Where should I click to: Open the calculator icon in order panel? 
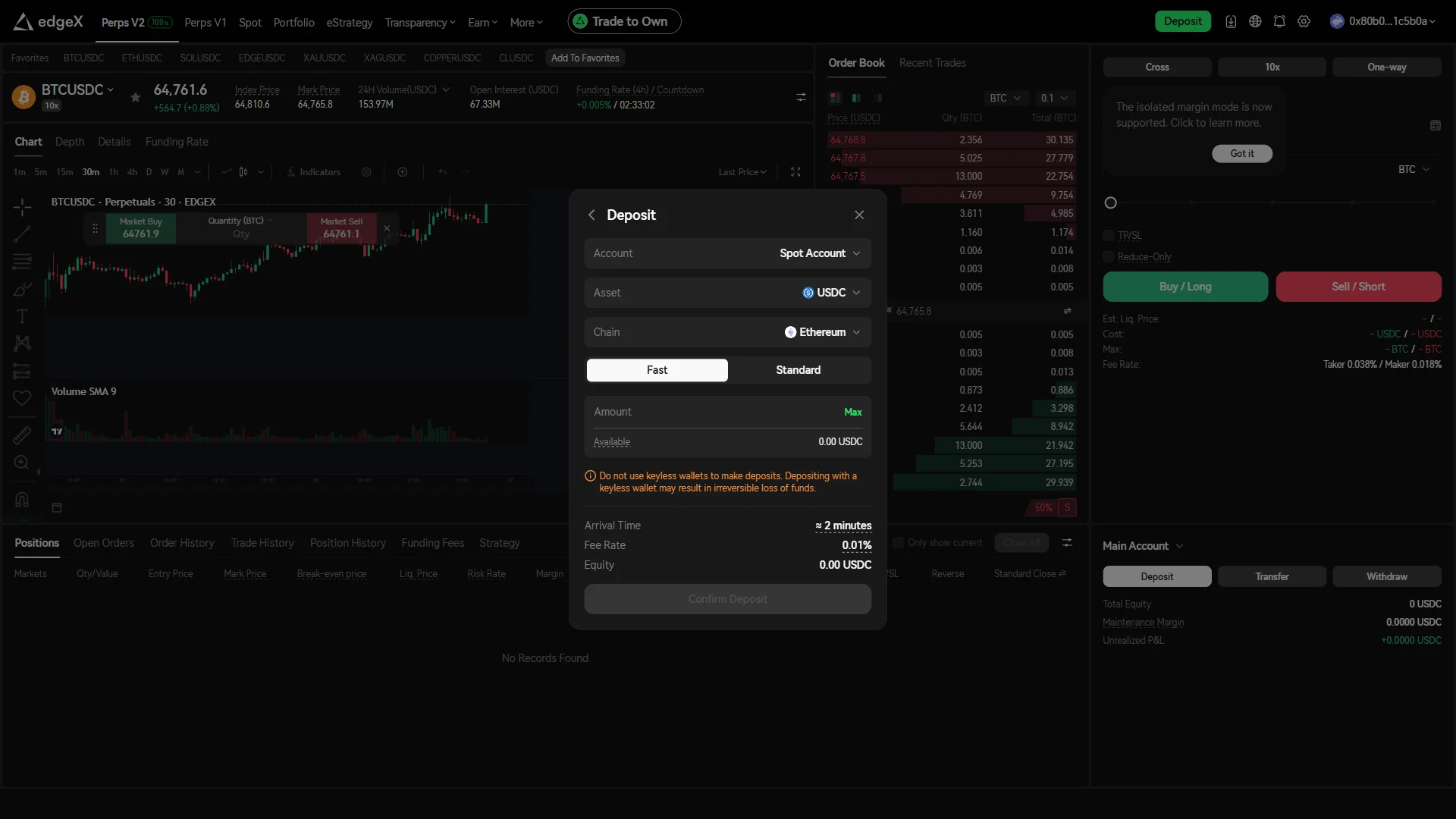click(x=1436, y=125)
